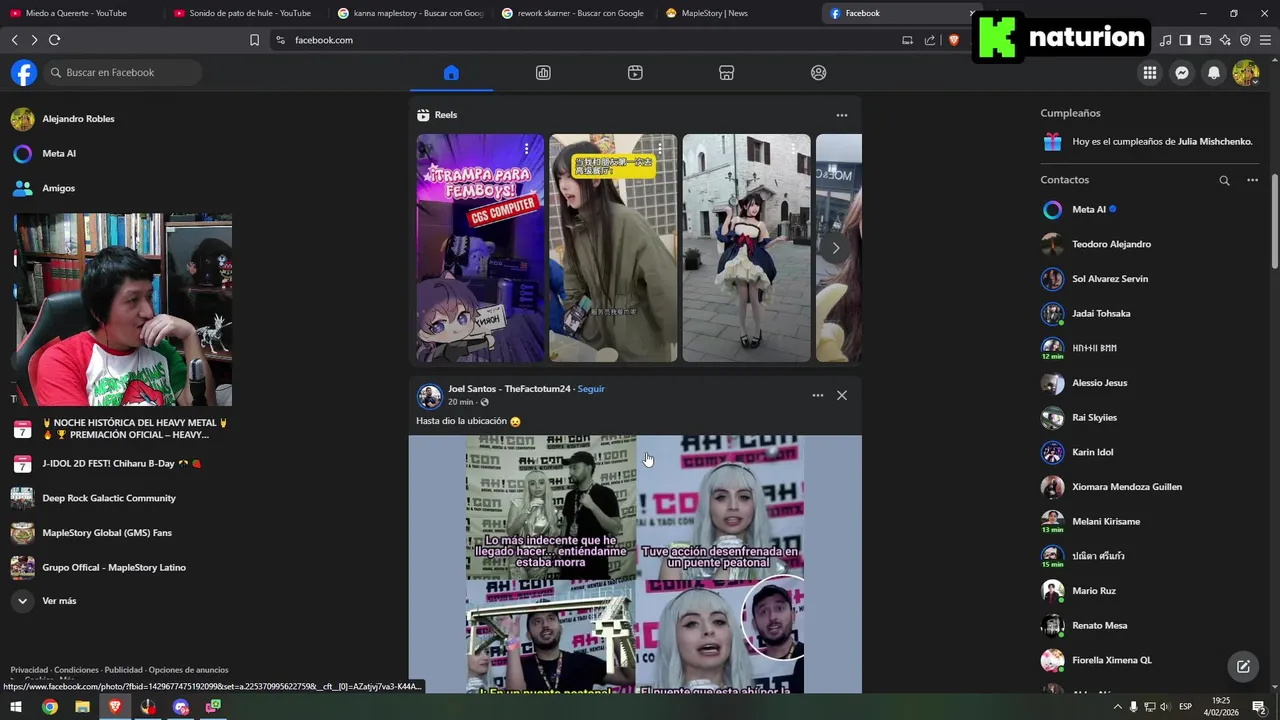Go back in browser

14,40
